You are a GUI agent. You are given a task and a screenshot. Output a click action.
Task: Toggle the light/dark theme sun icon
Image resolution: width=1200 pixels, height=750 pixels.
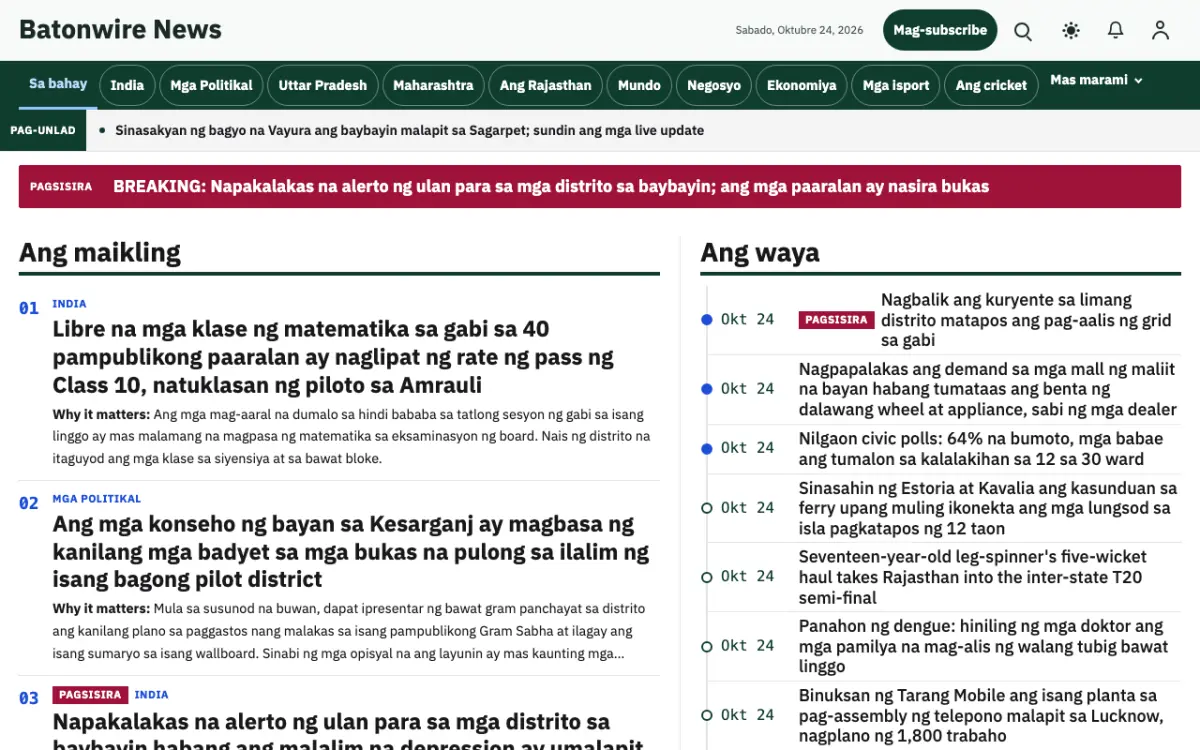point(1071,31)
